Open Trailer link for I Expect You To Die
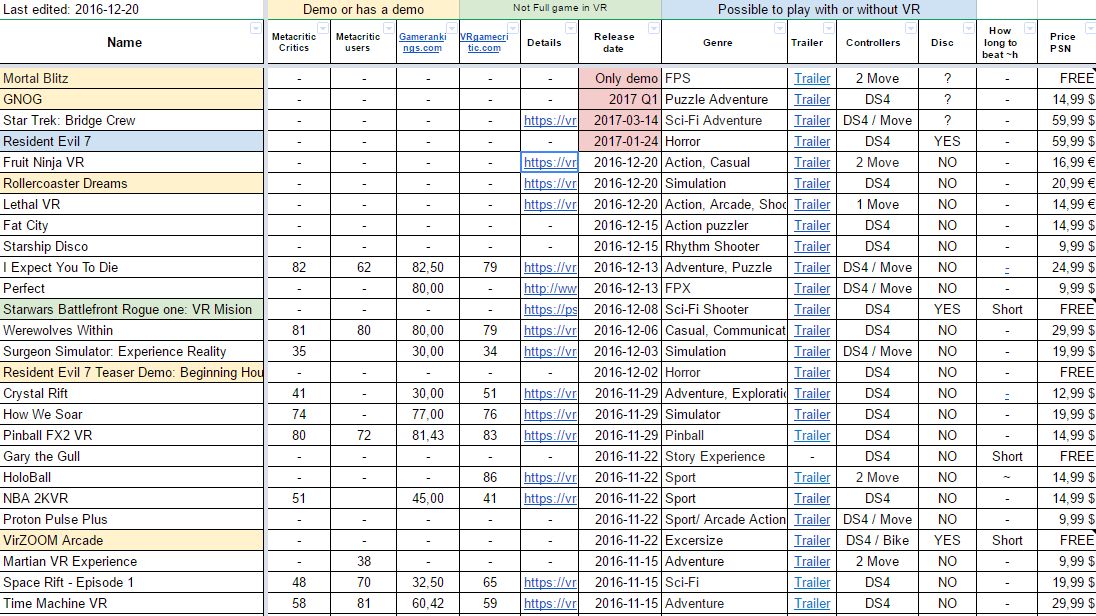Viewport: 1096px width, 616px height. tap(812, 267)
